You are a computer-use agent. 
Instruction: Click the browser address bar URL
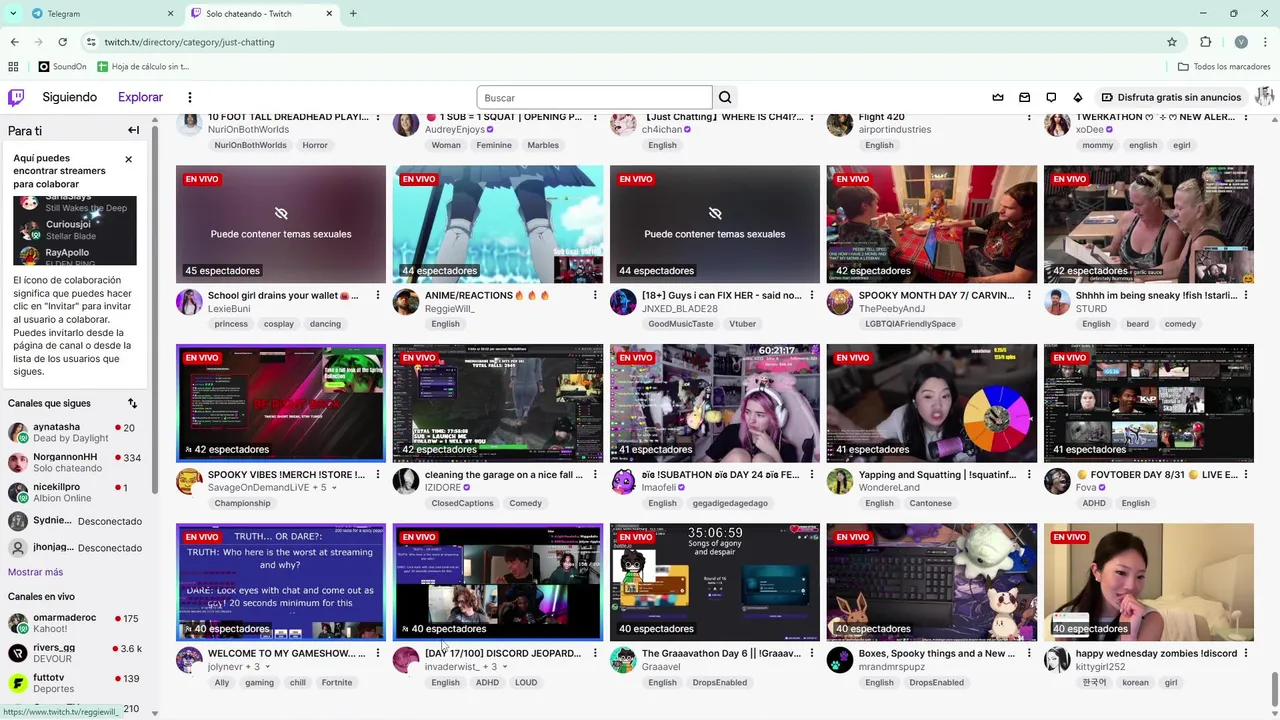[x=189, y=42]
